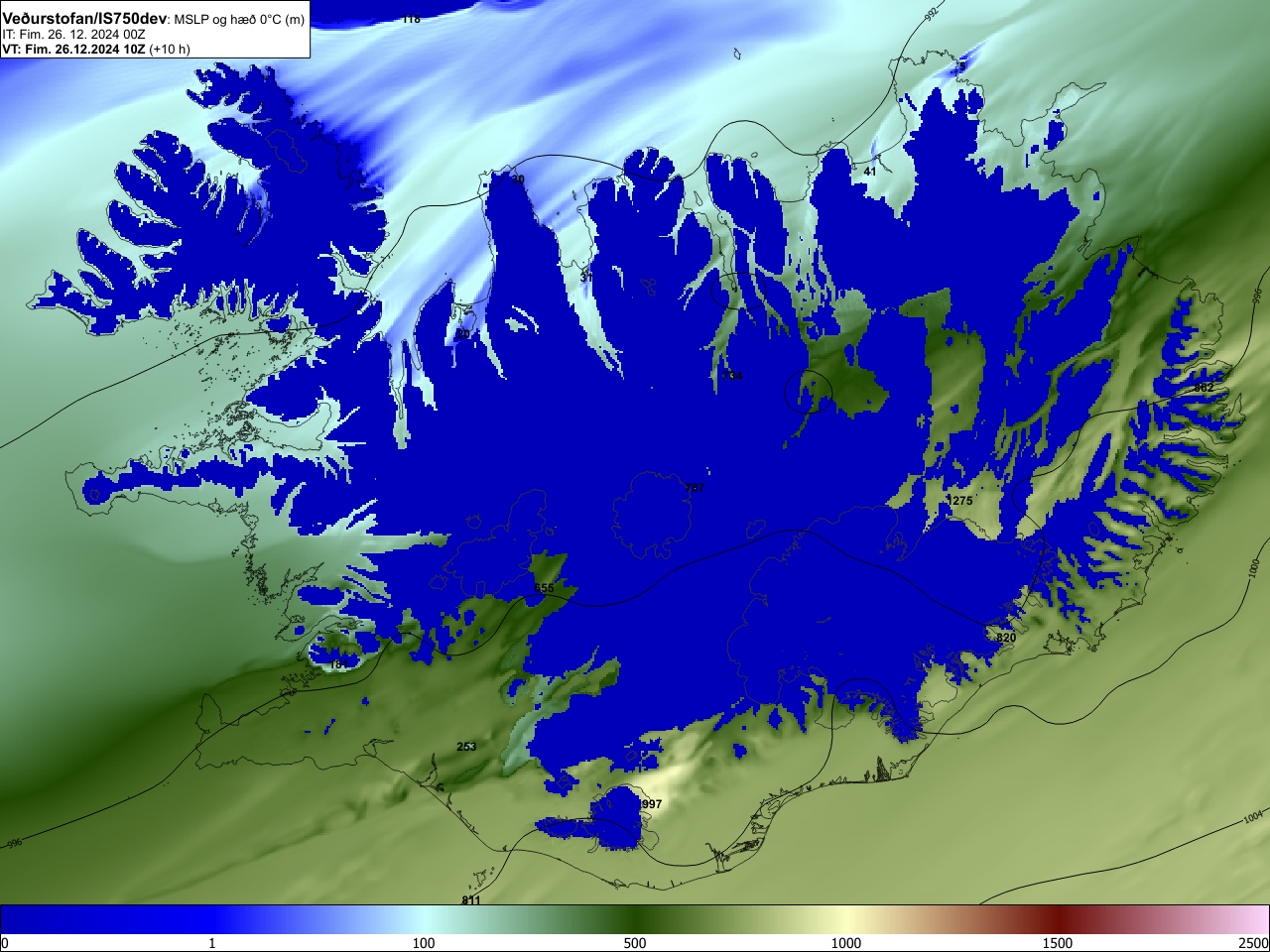Click the colorbar tick label 1
Image resolution: width=1270 pixels, height=952 pixels.
[211, 943]
